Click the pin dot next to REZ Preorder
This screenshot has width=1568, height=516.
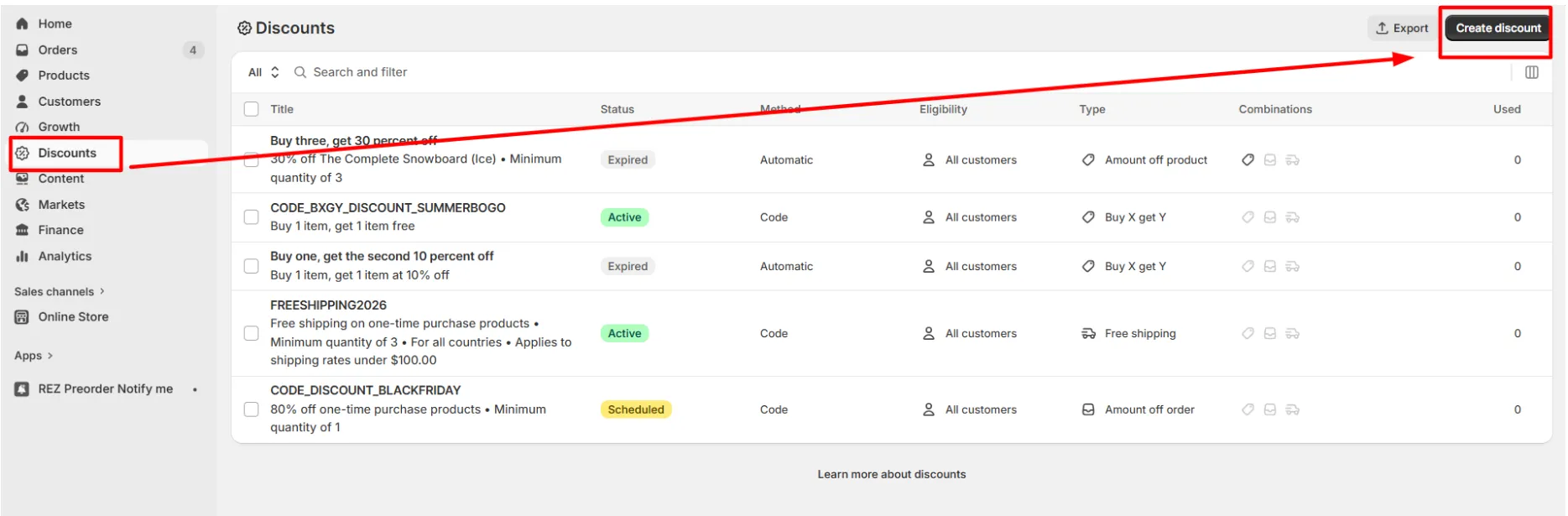click(195, 390)
